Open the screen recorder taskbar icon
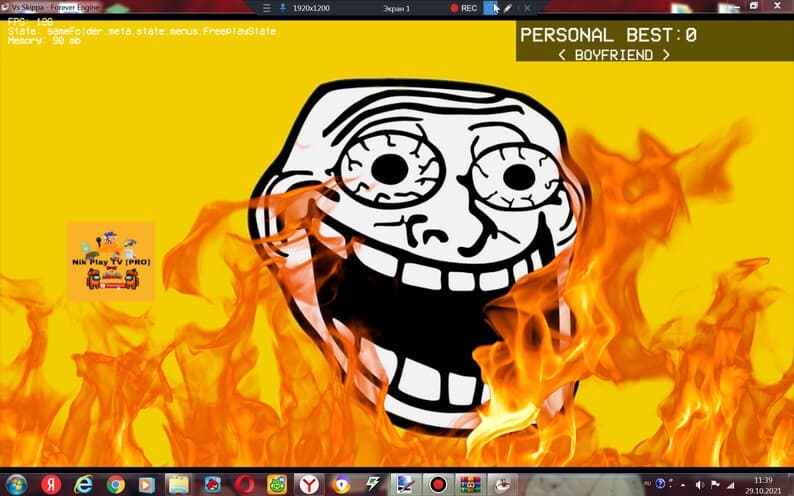The width and height of the screenshot is (794, 496). click(x=438, y=484)
